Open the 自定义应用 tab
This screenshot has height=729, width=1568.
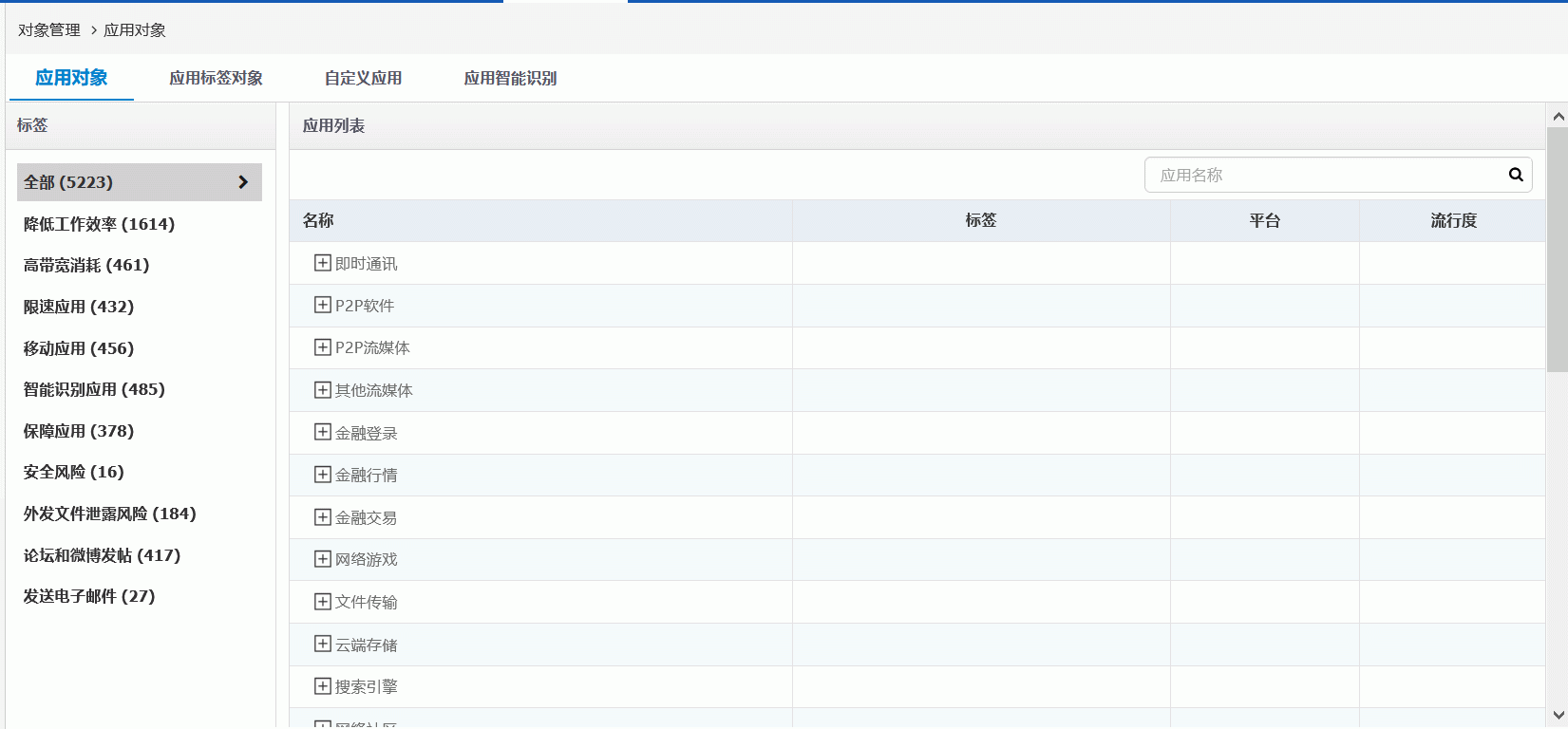coord(363,78)
